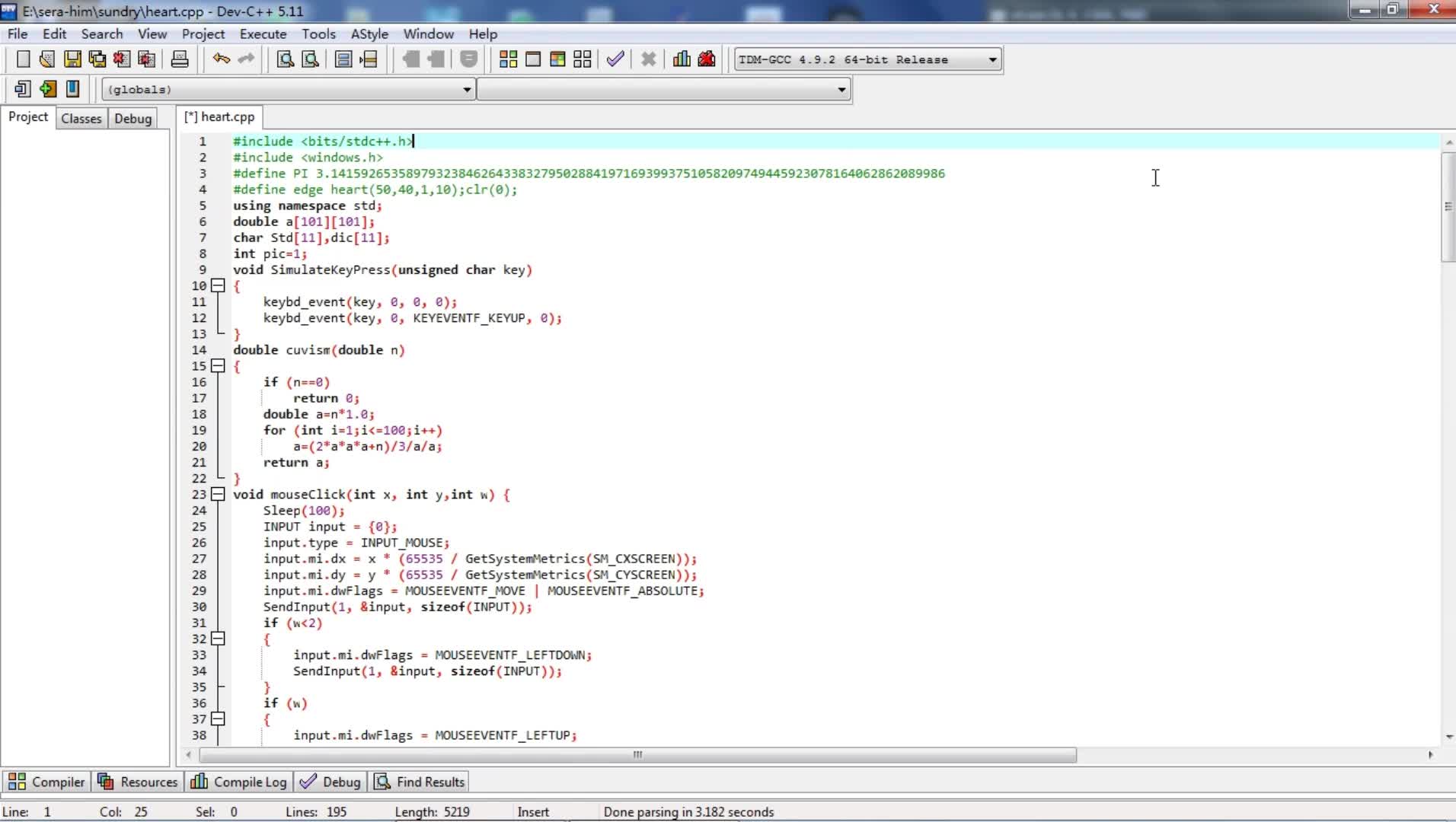Click the Profile Analysis bar chart icon

tap(682, 59)
